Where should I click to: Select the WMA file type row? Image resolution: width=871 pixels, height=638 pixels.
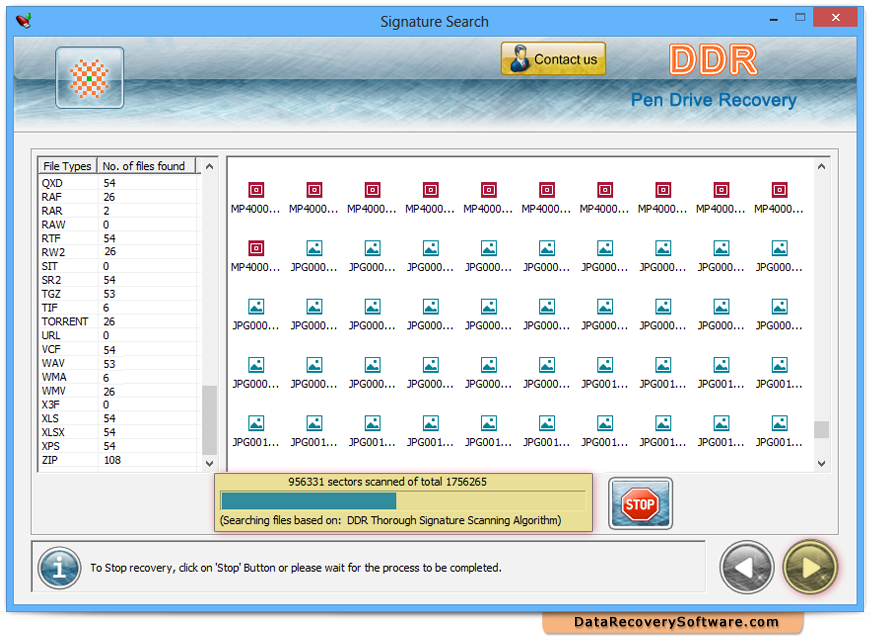click(119, 377)
